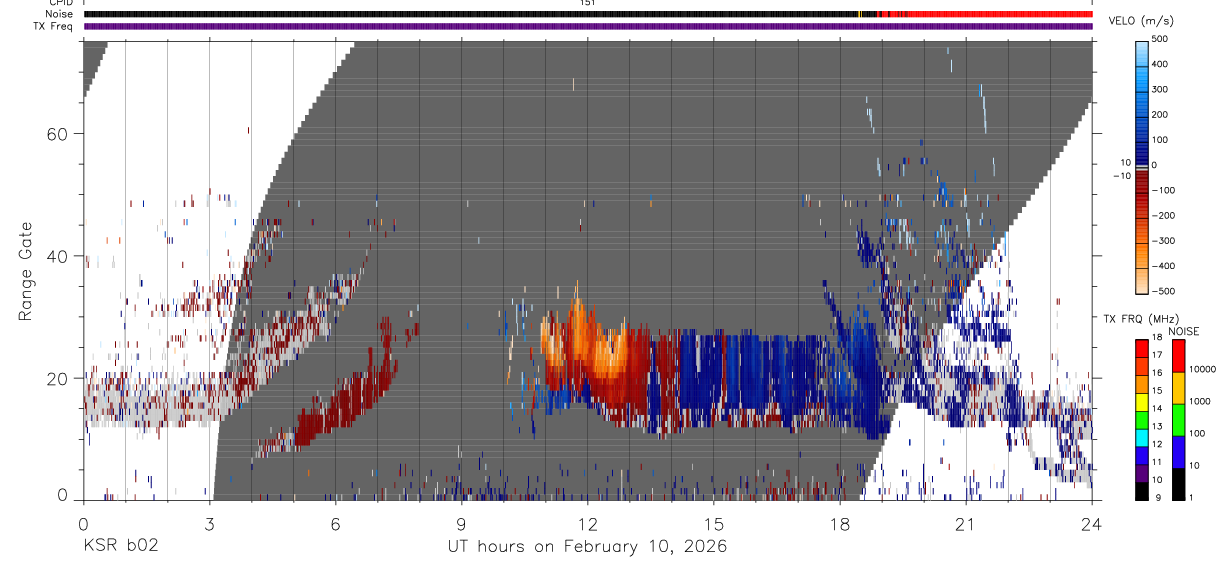Click the x-axis tick label 15

tap(714, 524)
